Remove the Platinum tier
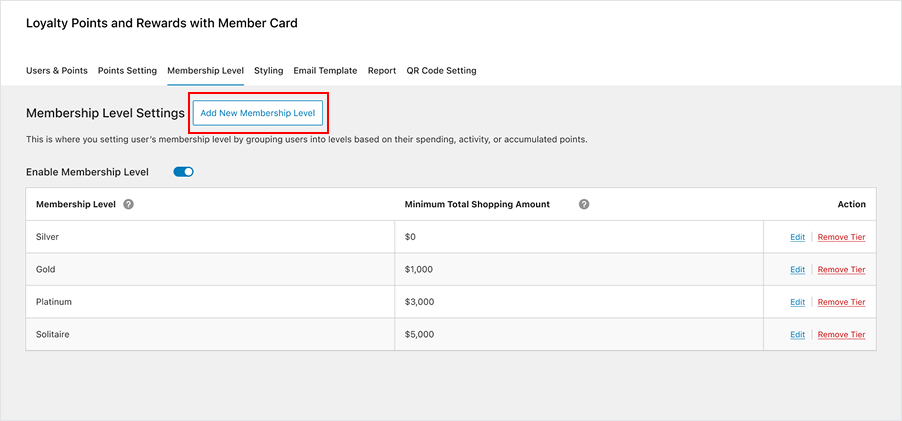 pos(841,302)
